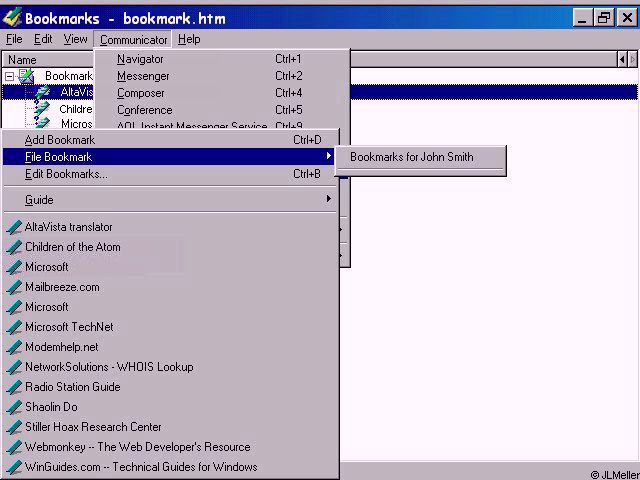Select the Bookmark root row label in tree

[x=69, y=76]
